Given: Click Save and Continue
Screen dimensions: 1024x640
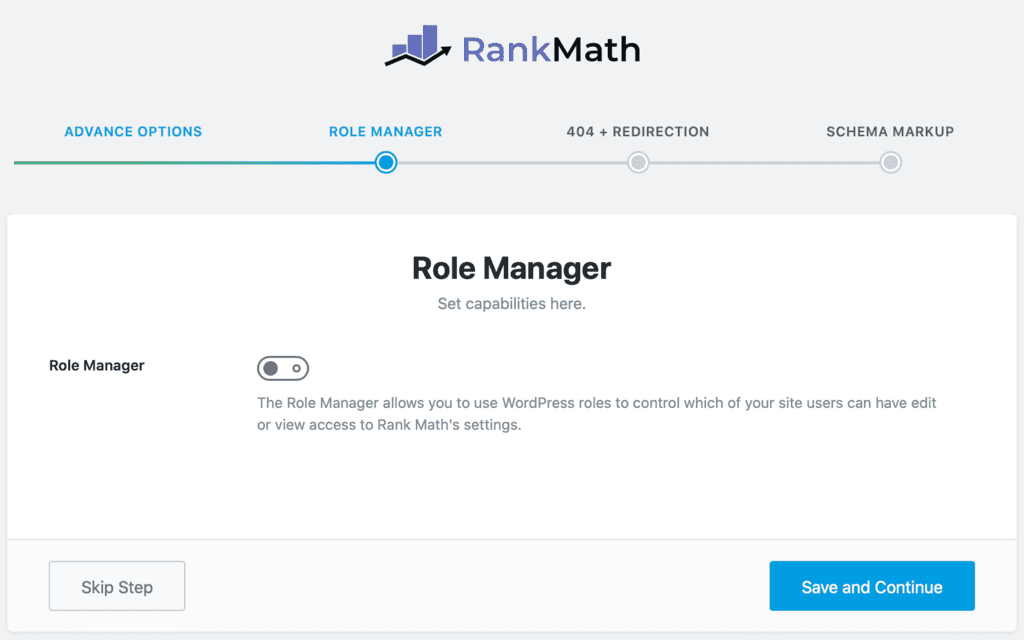Looking at the screenshot, I should [871, 586].
